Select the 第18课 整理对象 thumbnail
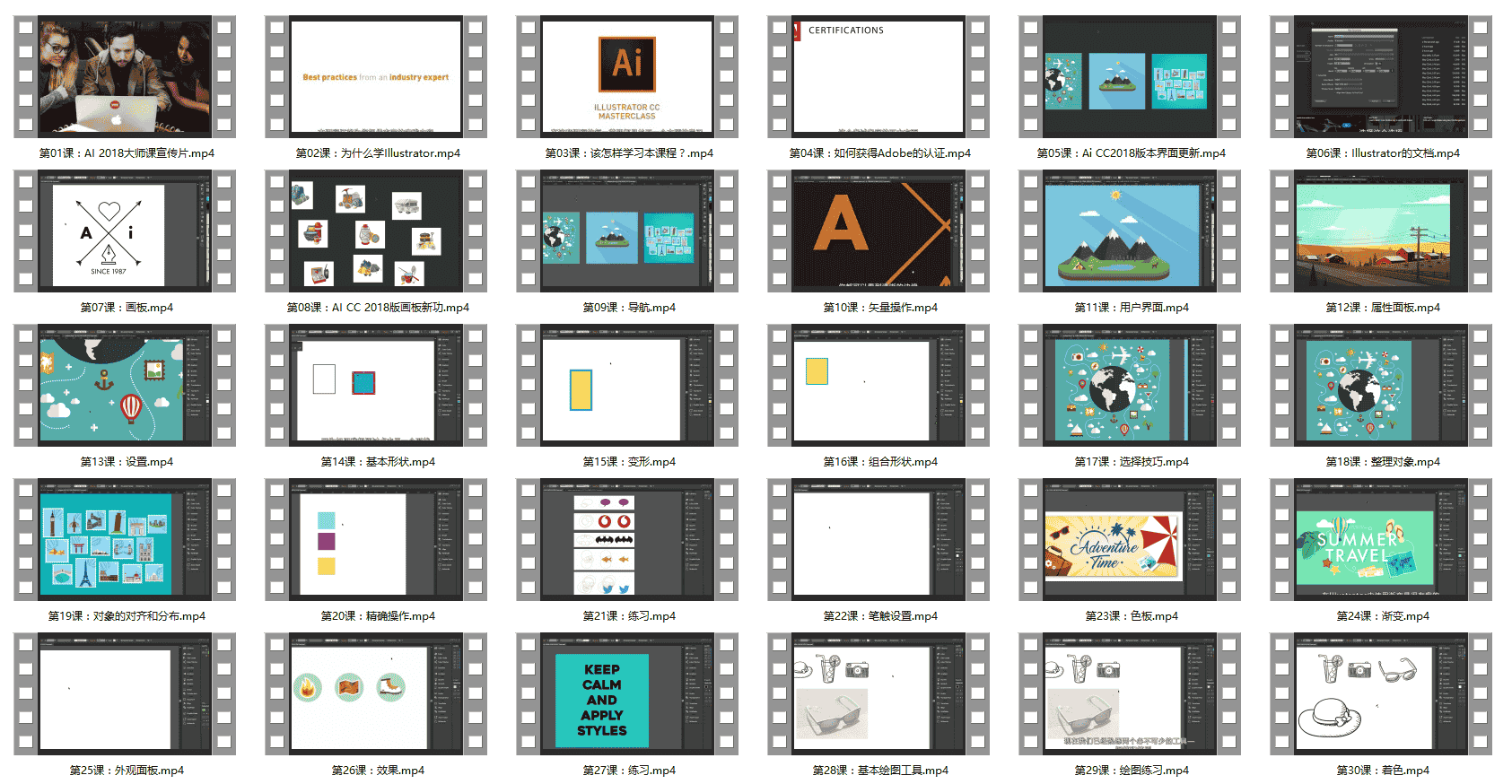1512x784 pixels. (1381, 385)
